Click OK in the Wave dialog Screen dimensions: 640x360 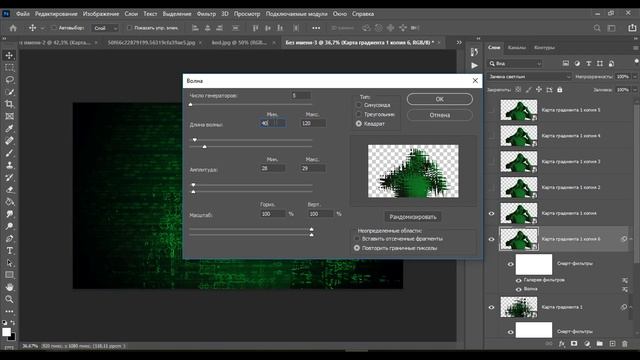[440, 99]
